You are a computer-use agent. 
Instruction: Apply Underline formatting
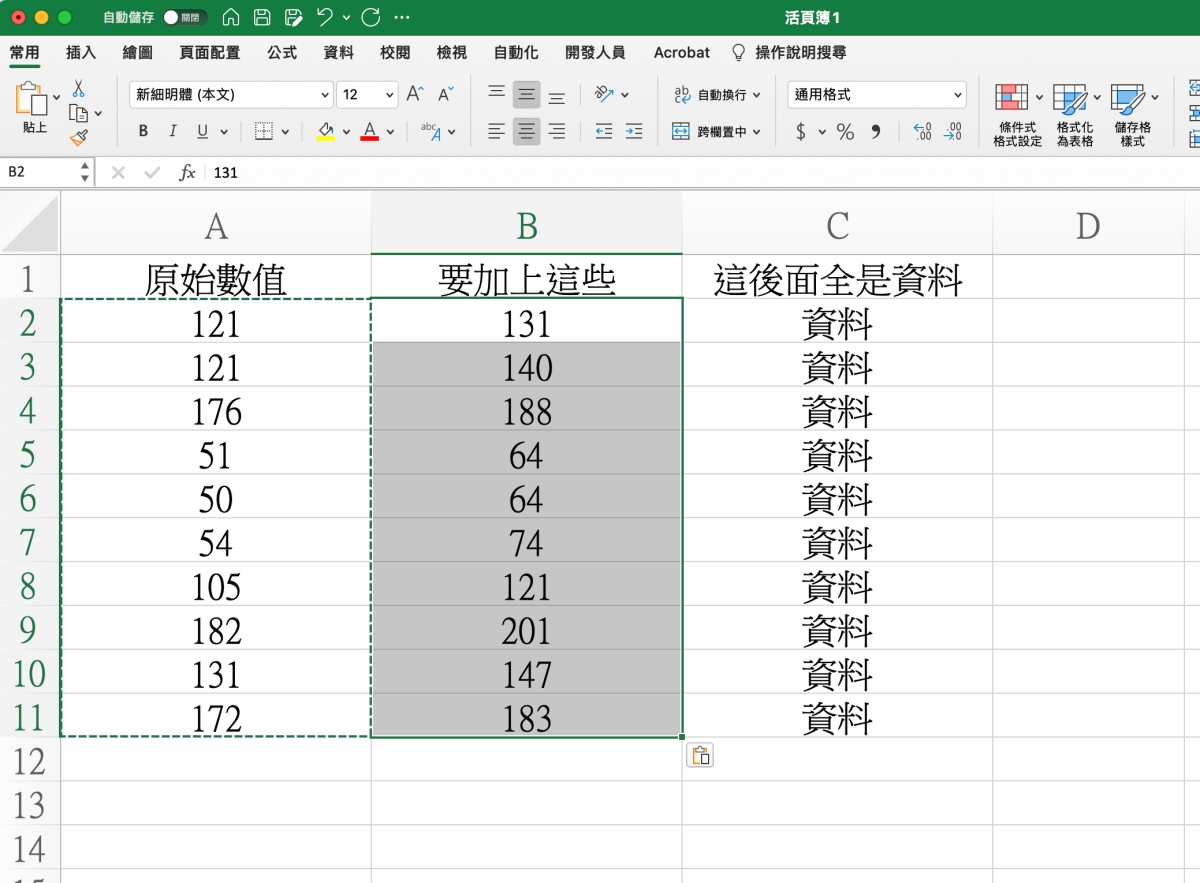(202, 131)
